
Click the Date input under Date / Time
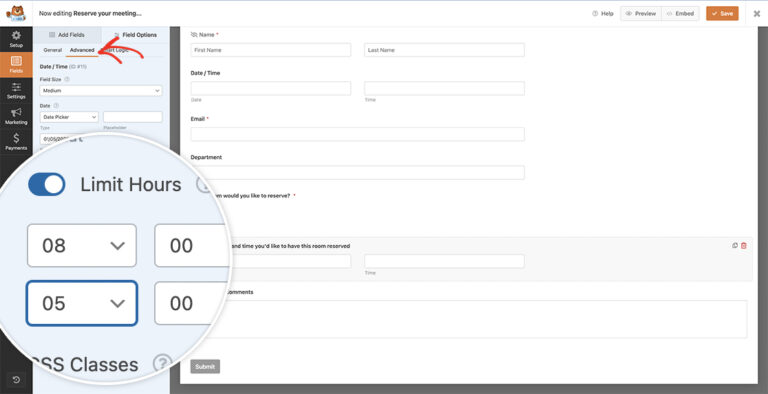coord(271,88)
